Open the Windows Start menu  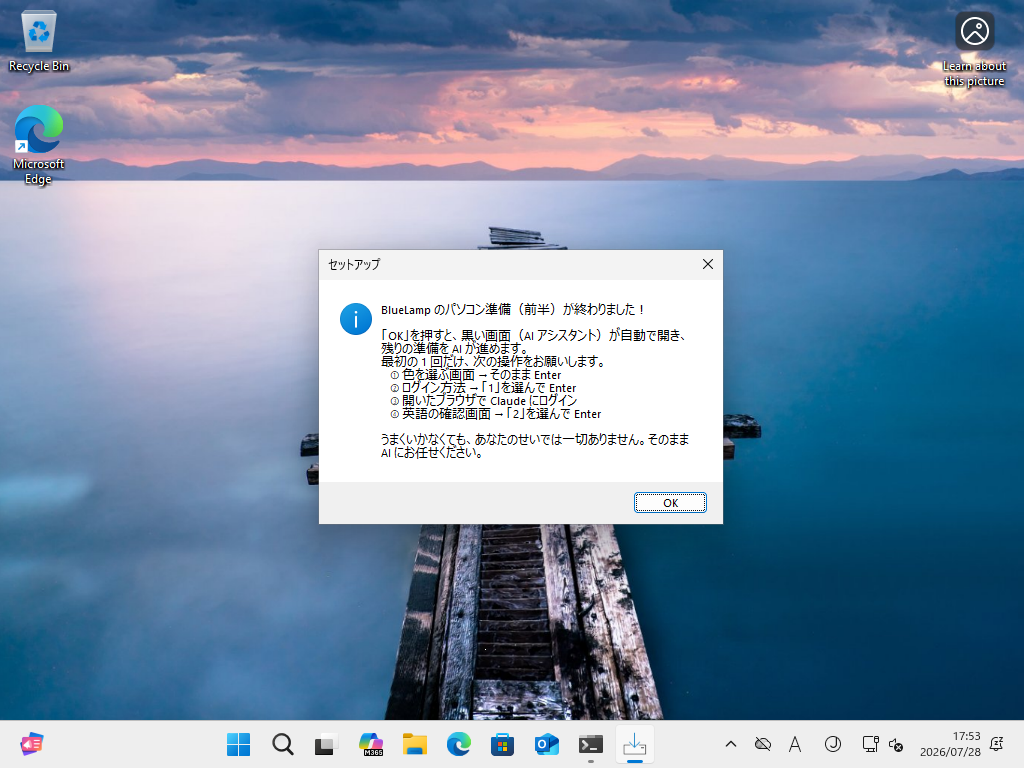point(238,744)
